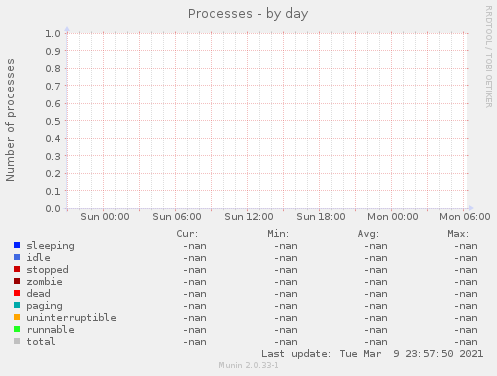The width and height of the screenshot is (497, 376).
Task: Click the 'Sun 00:00' x-axis label
Action: tap(105, 217)
